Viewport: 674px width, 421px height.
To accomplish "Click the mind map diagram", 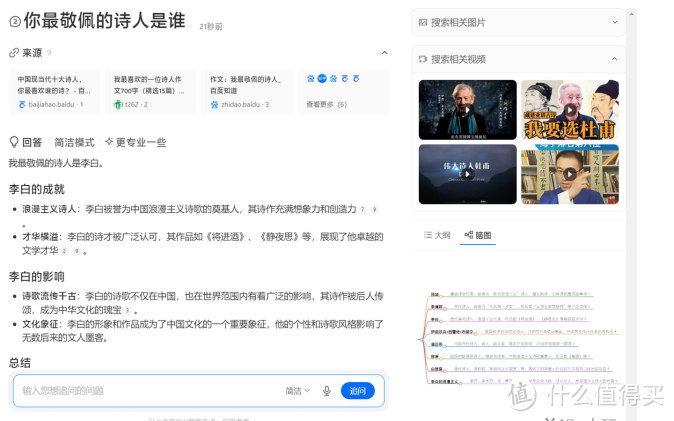I will (x=519, y=338).
